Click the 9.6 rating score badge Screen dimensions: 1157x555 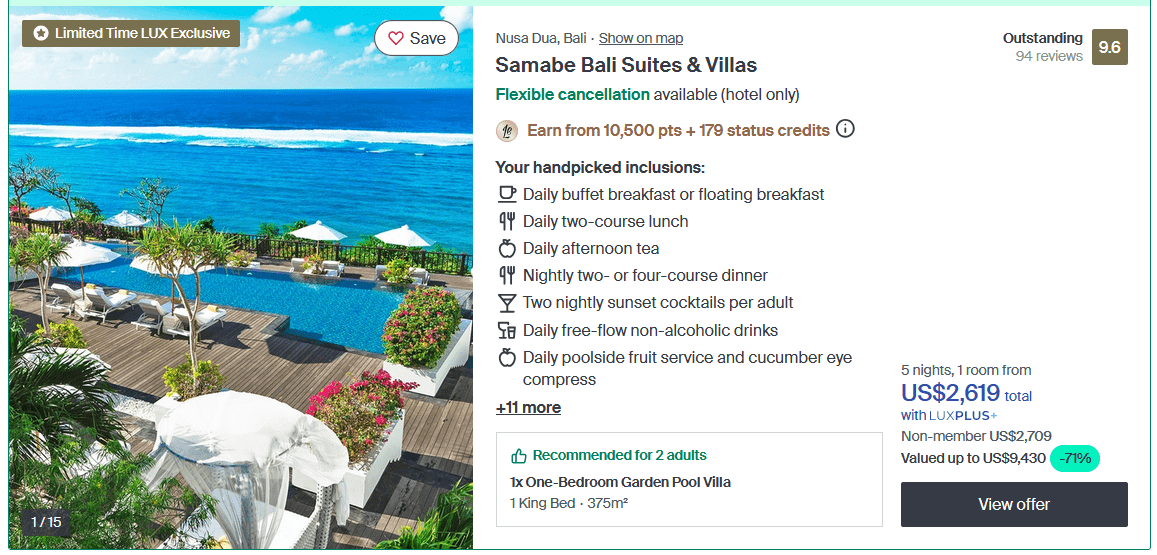pyautogui.click(x=1109, y=47)
